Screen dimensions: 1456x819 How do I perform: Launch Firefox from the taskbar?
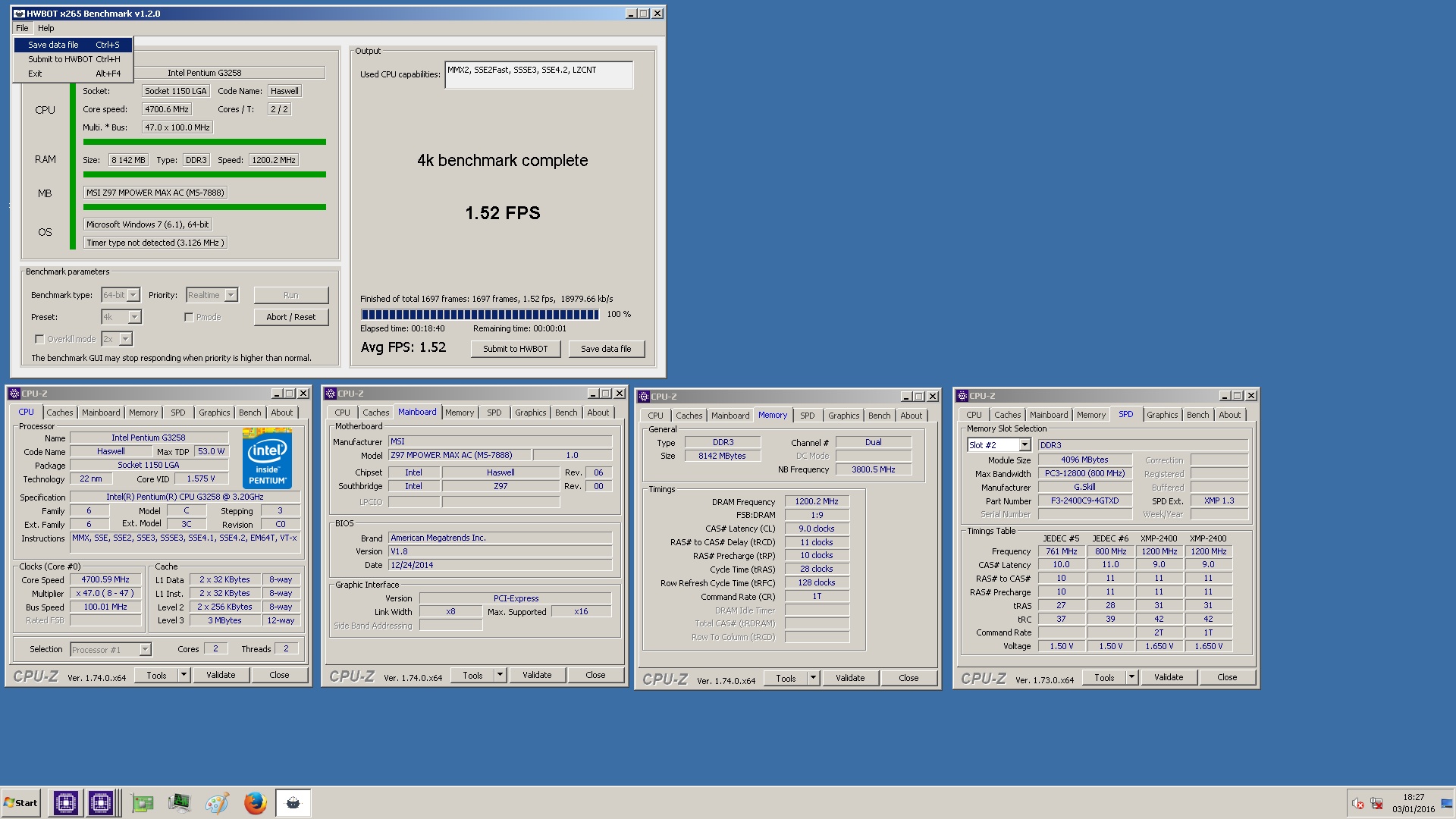255,802
